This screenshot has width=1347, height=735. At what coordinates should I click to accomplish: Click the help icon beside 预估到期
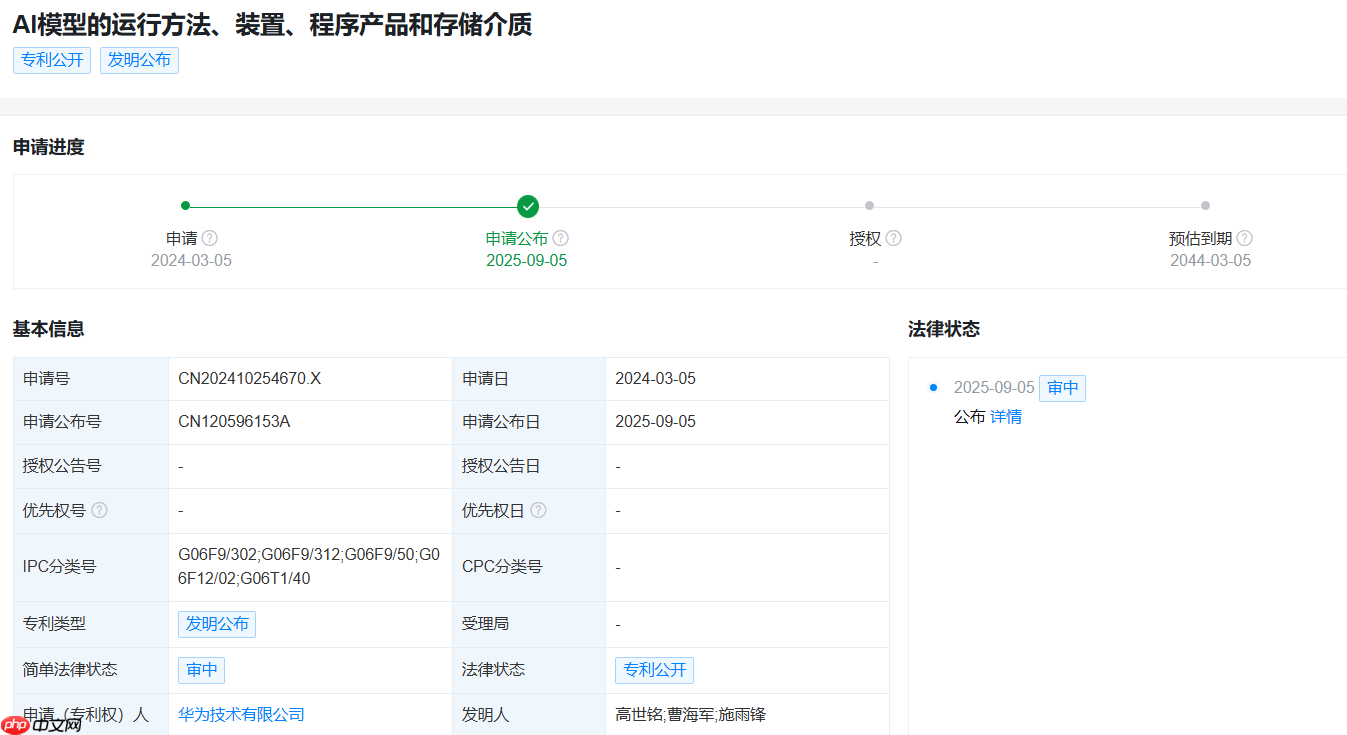pos(1244,238)
